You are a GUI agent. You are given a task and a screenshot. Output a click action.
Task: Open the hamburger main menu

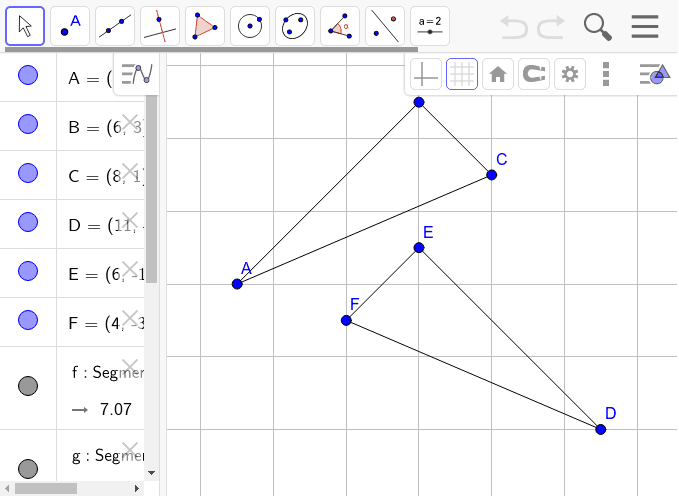coord(645,26)
